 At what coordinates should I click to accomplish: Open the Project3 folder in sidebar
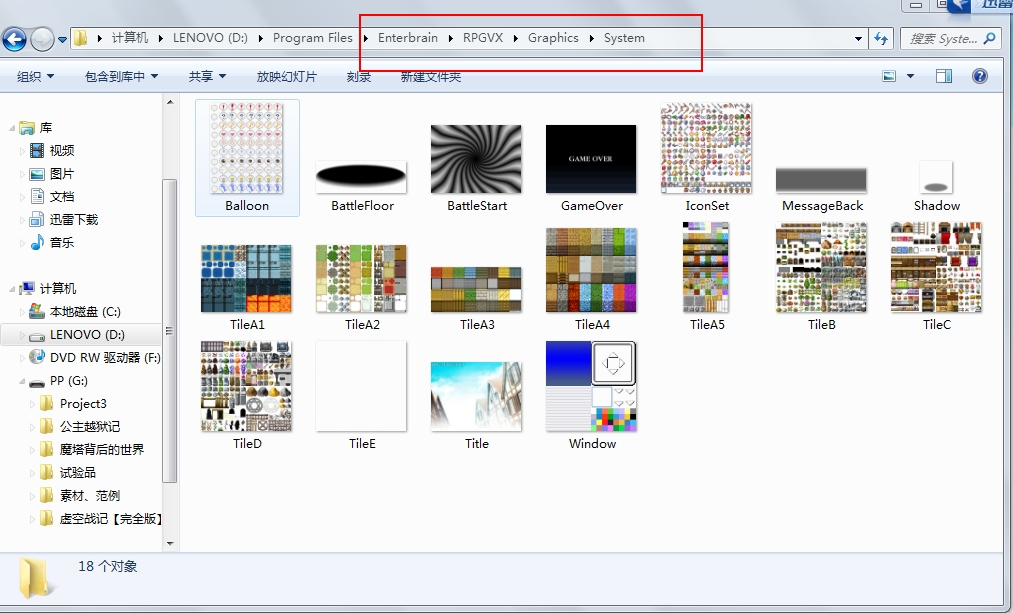point(74,404)
